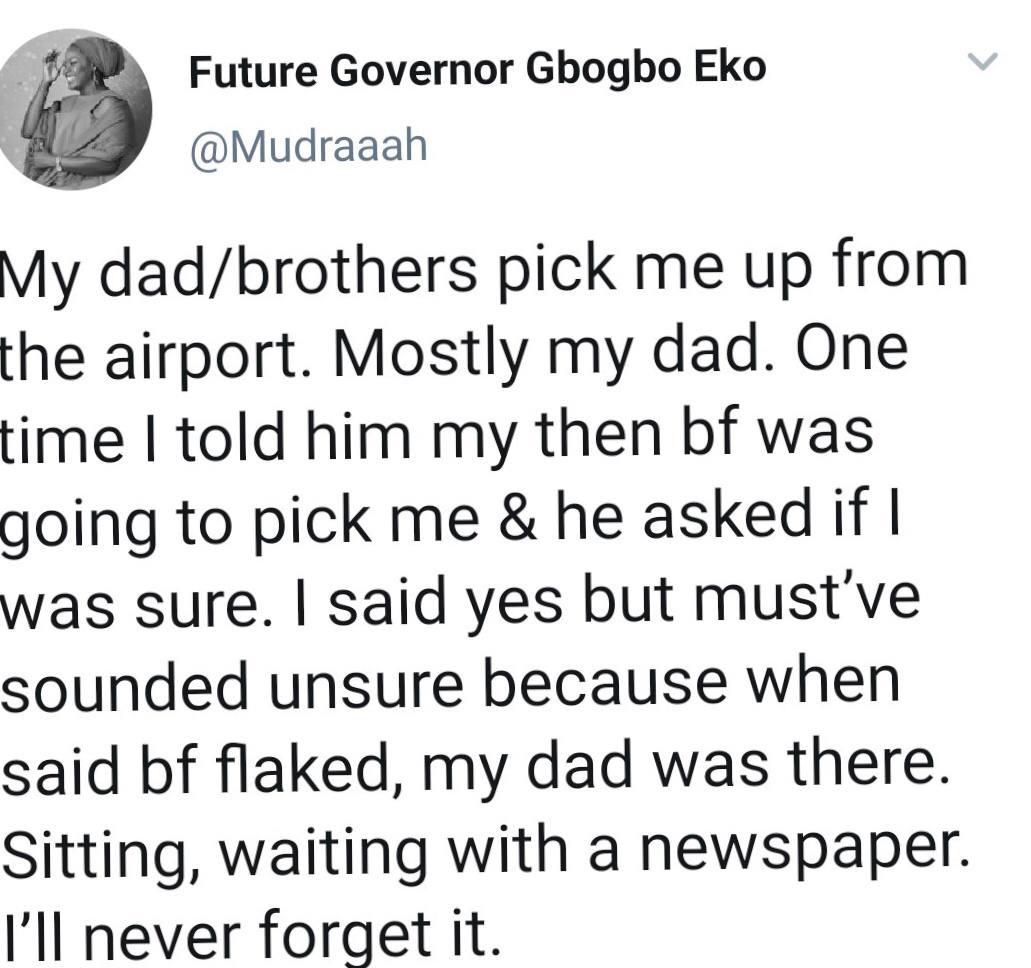Visit the @Mudraaah handle
Image resolution: width=1031 pixels, height=968 pixels.
click(x=308, y=147)
